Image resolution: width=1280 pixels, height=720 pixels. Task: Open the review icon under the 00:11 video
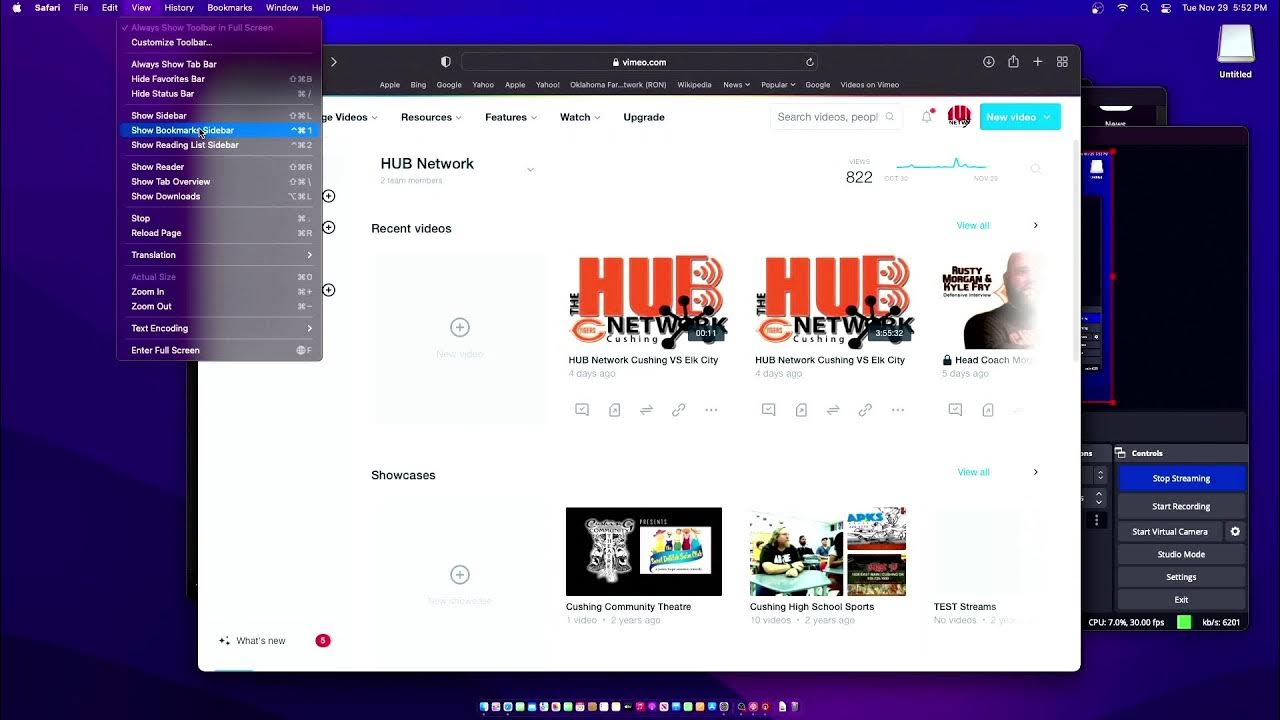[582, 410]
